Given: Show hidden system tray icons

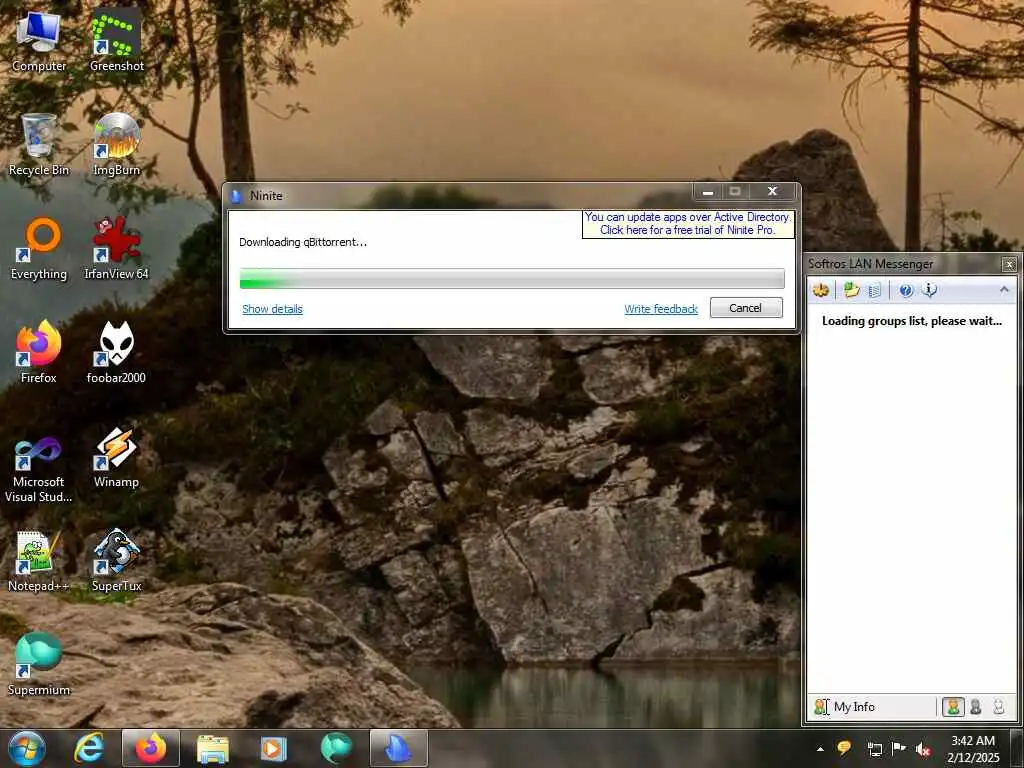Looking at the screenshot, I should [x=820, y=749].
